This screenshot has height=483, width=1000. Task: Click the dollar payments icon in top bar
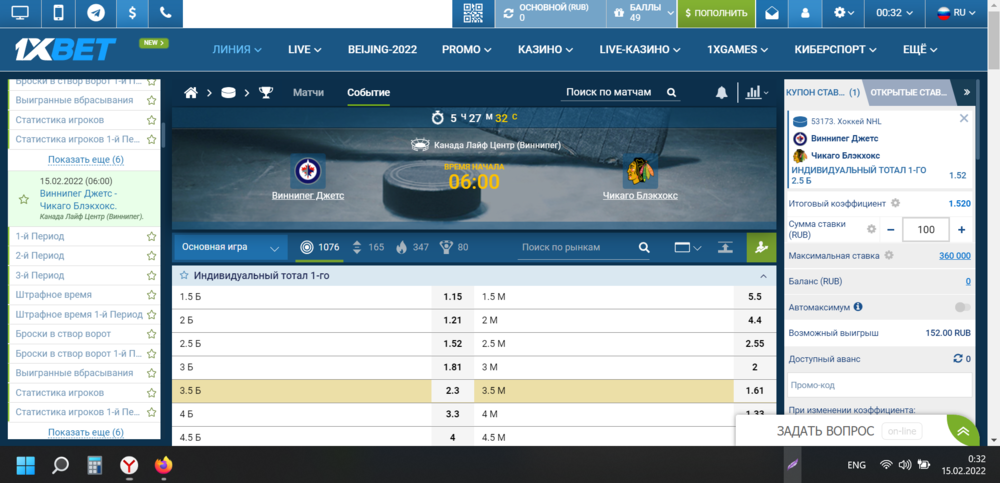132,13
